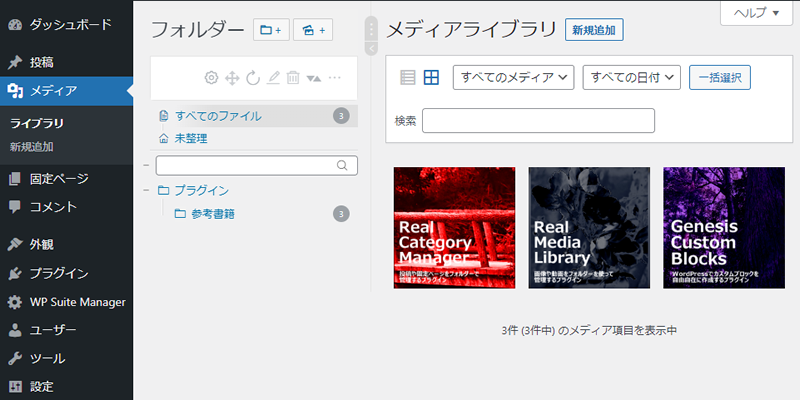Click the minus toggle beside the folder search field
Image resolution: width=800 pixels, height=400 pixels.
pos(146,165)
